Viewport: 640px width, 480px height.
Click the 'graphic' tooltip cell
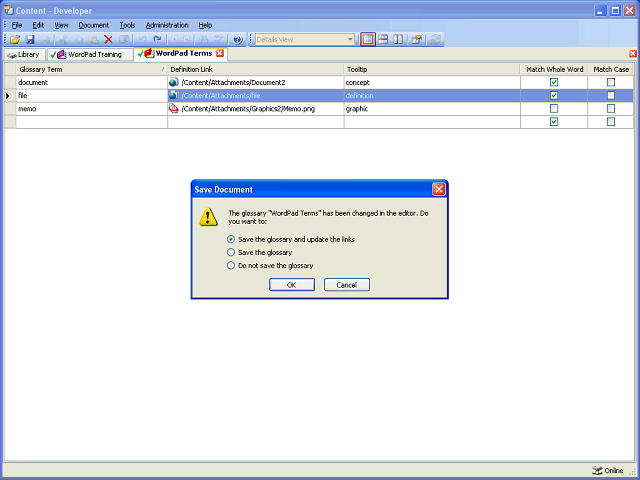(x=432, y=109)
